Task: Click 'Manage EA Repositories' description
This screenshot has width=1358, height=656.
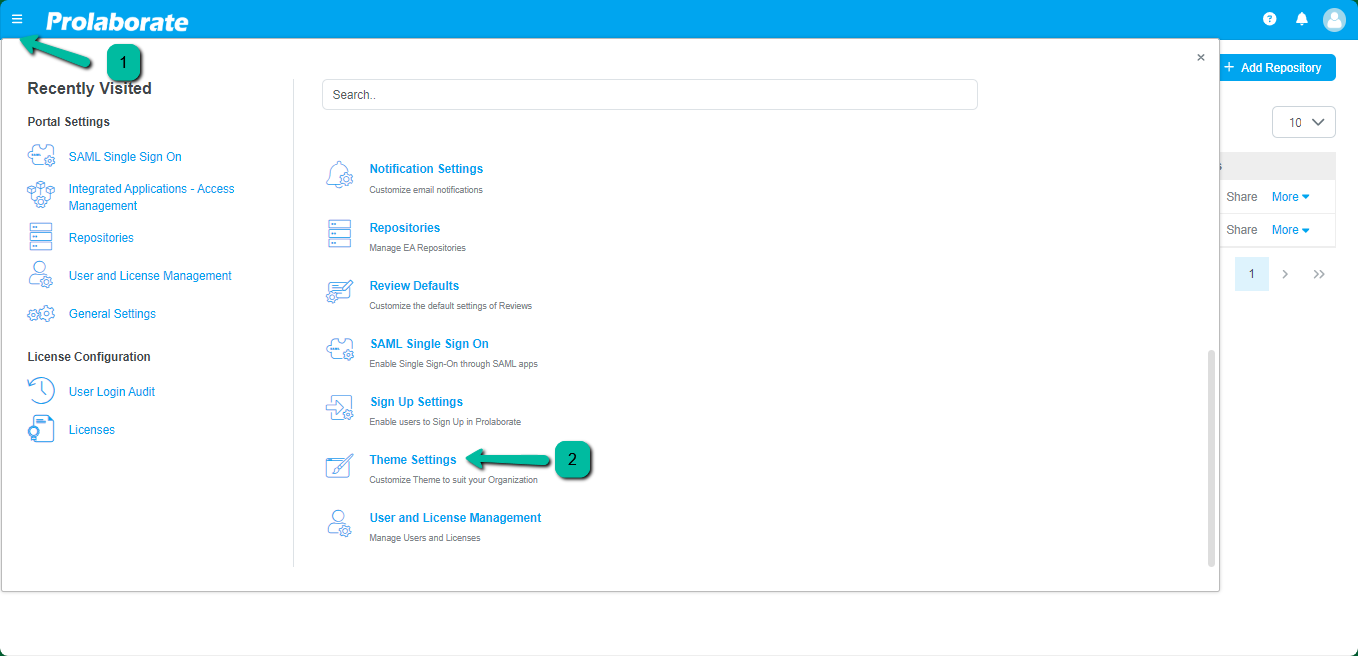Action: click(417, 248)
